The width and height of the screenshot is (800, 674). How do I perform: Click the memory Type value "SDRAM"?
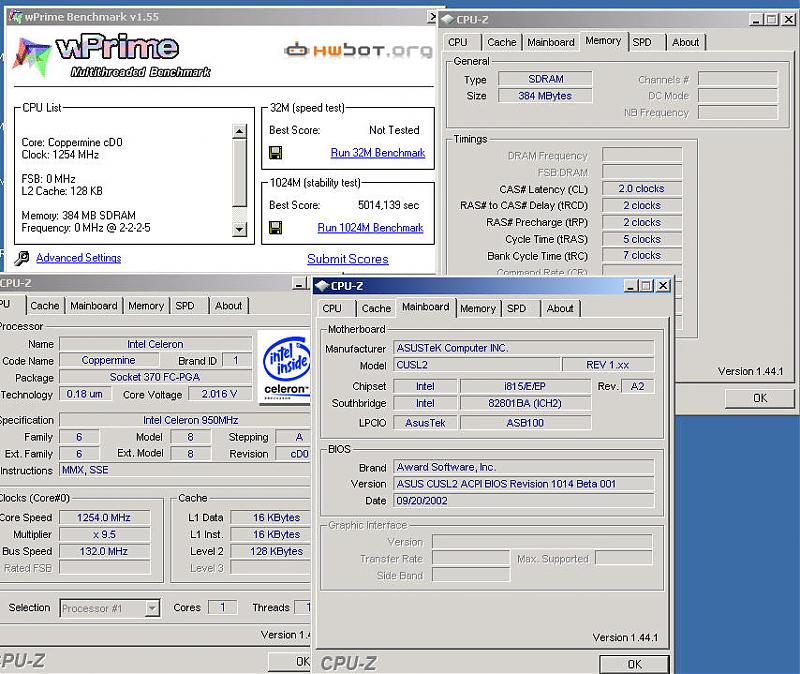[545, 79]
